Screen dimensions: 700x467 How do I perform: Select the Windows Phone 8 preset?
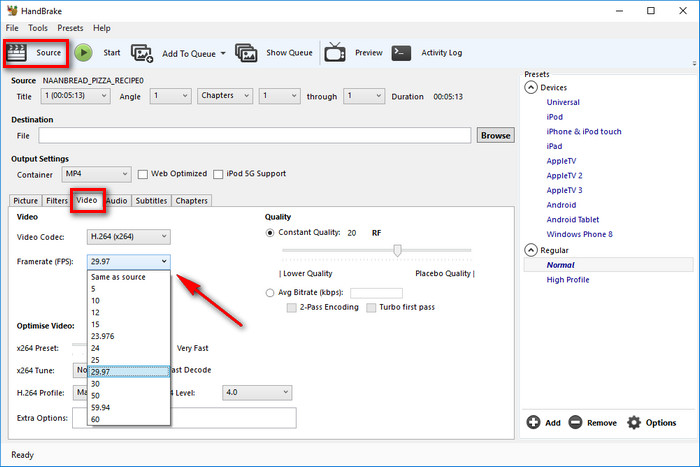point(579,234)
